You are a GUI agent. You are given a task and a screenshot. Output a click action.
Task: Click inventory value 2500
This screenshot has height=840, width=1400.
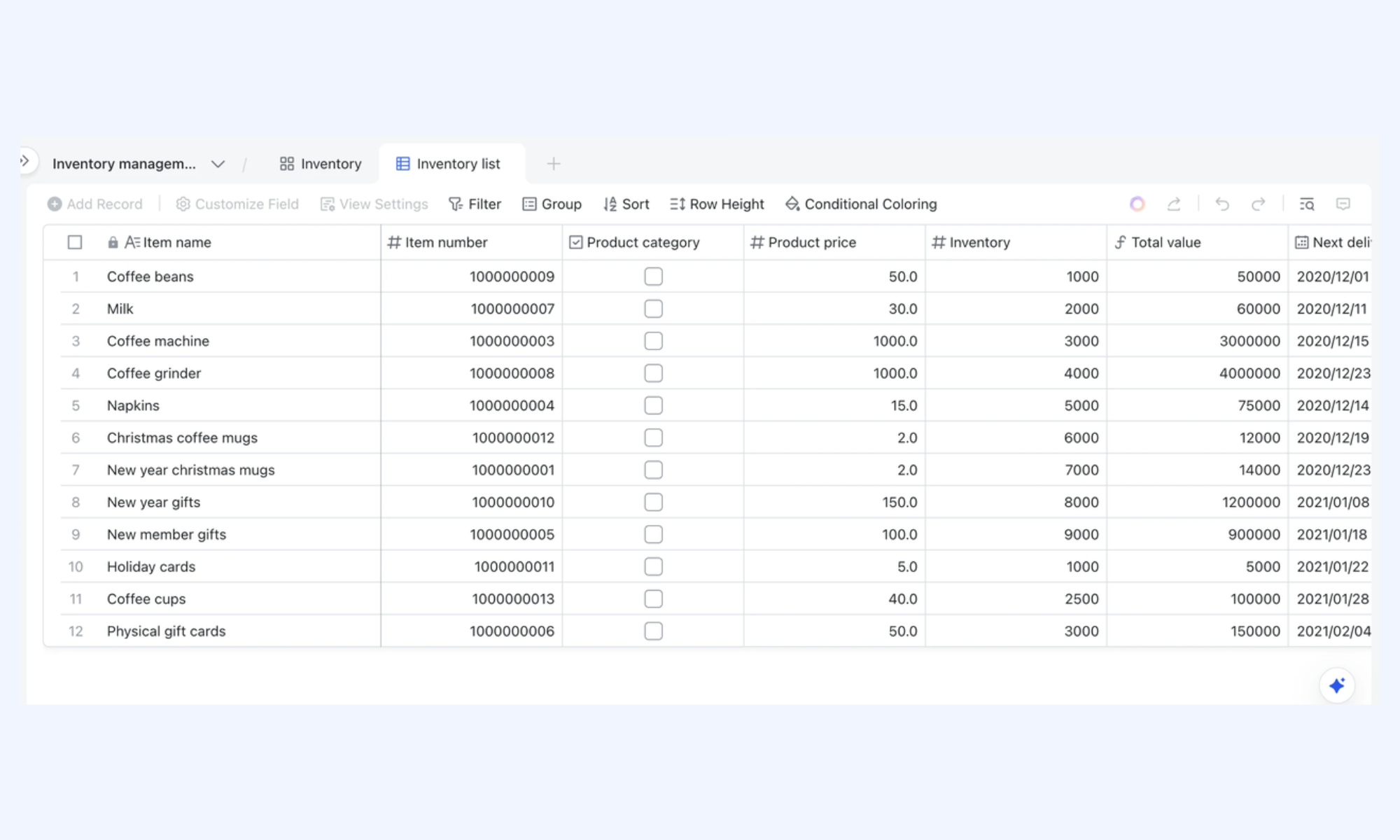click(x=1081, y=598)
